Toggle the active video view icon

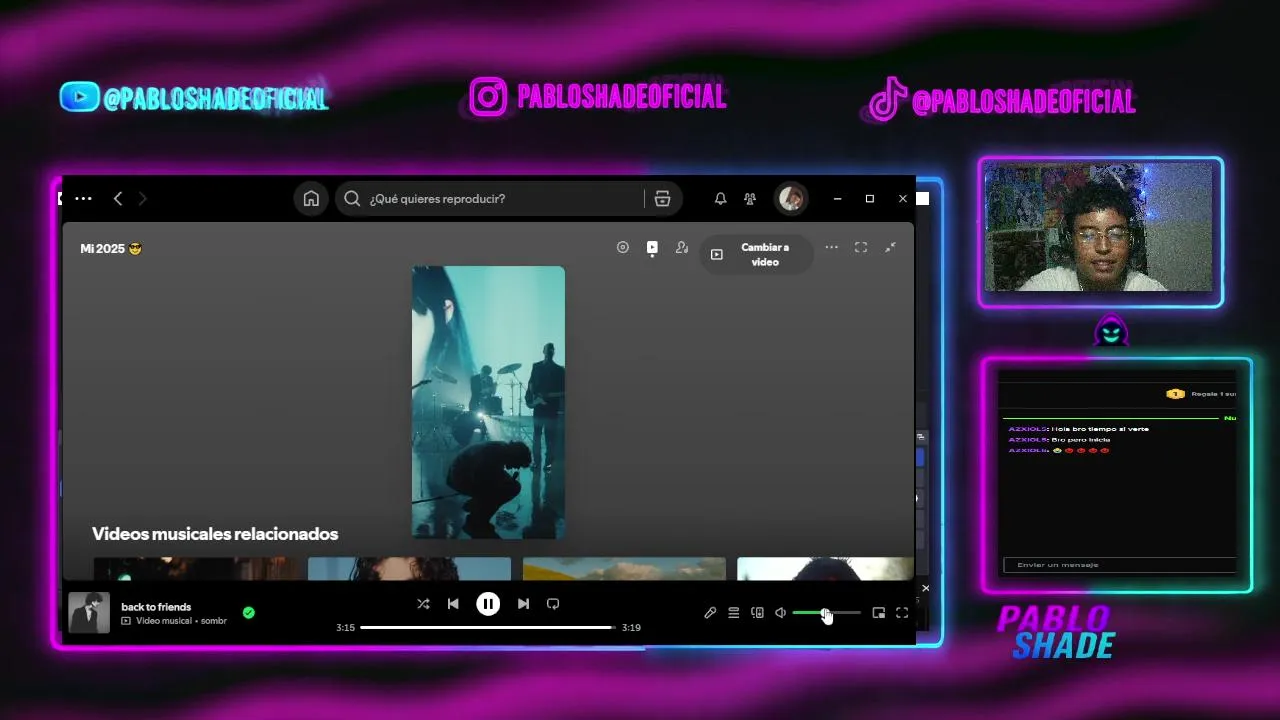(x=652, y=247)
